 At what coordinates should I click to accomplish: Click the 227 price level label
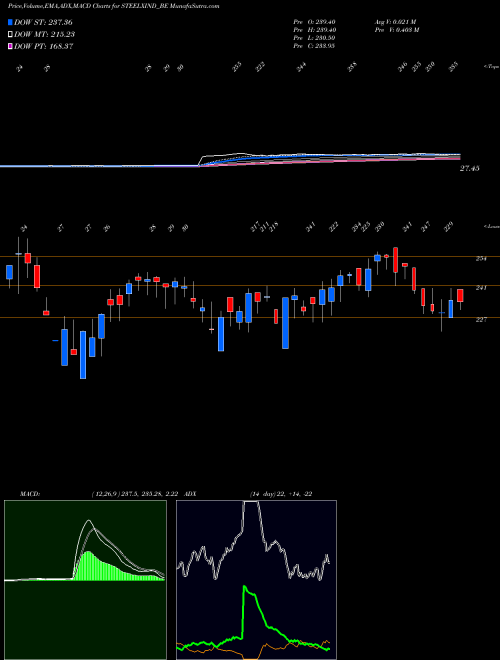(481, 320)
